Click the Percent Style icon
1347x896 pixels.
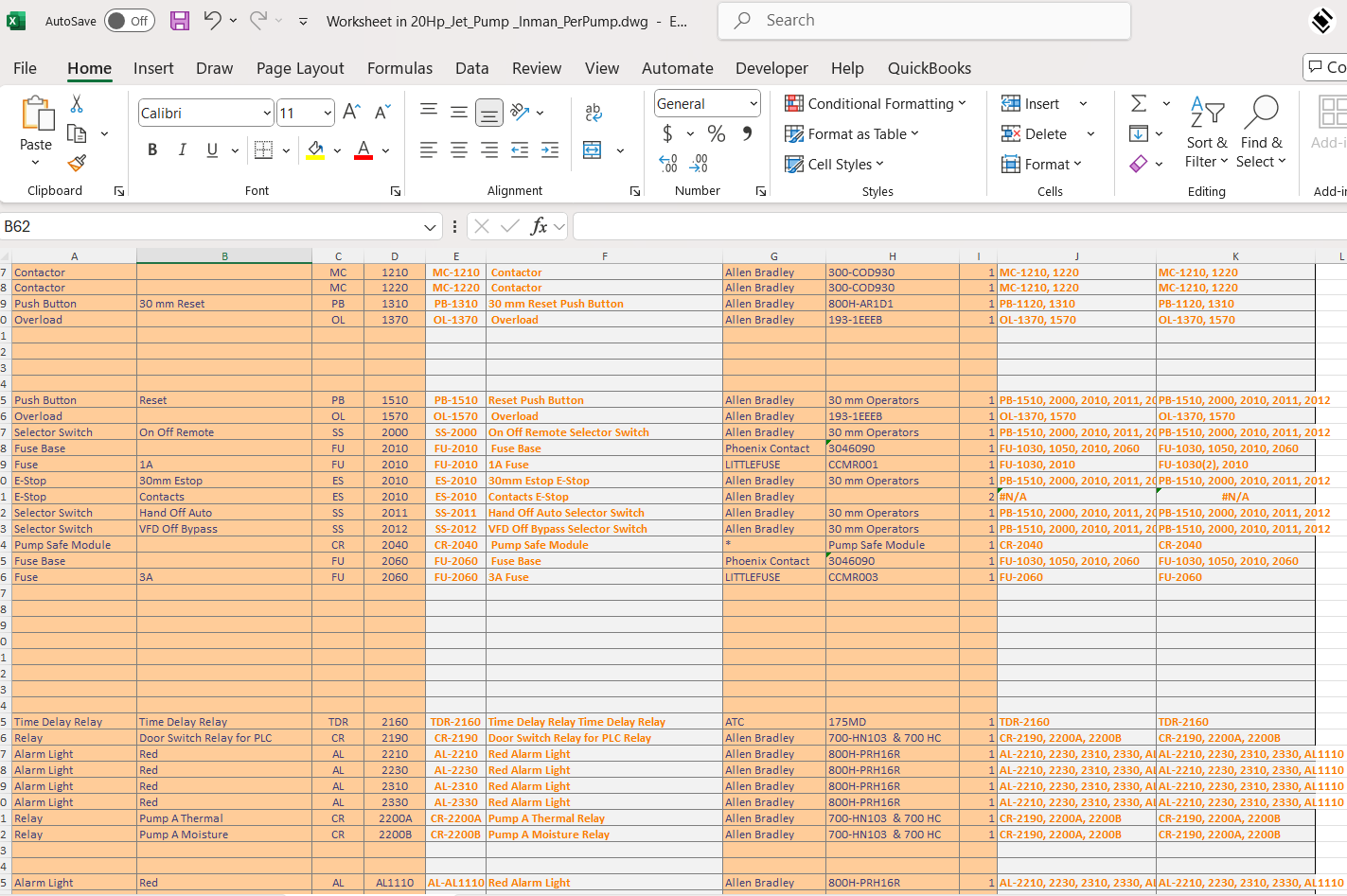pos(716,134)
